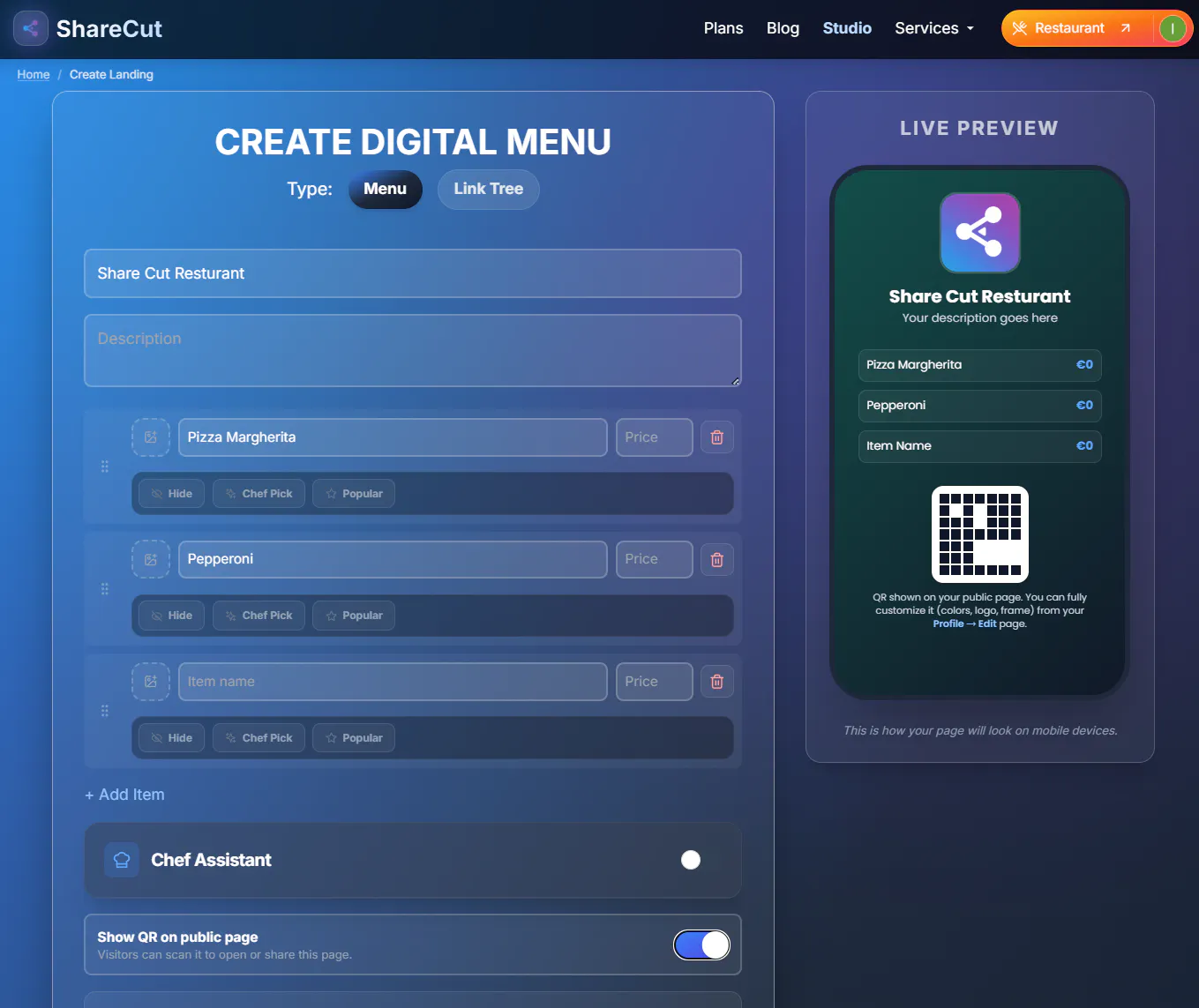Mark the empty item row as Popular
Image resolution: width=1199 pixels, height=1008 pixels.
tap(354, 738)
